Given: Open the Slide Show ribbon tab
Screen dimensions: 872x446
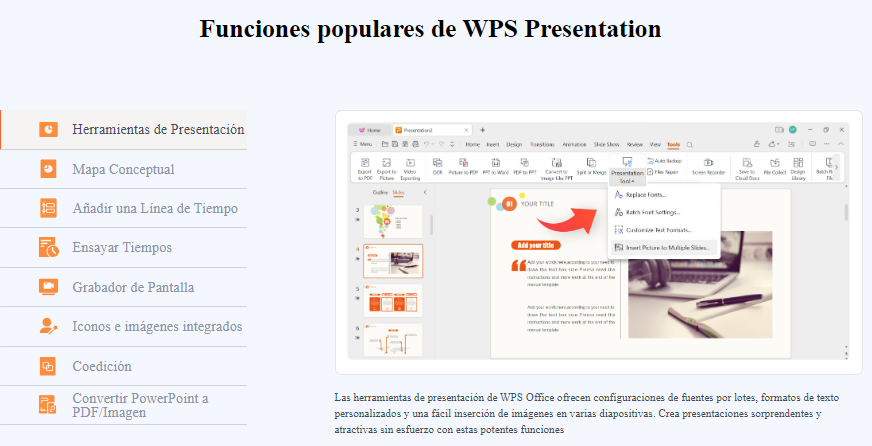Looking at the screenshot, I should tap(606, 145).
